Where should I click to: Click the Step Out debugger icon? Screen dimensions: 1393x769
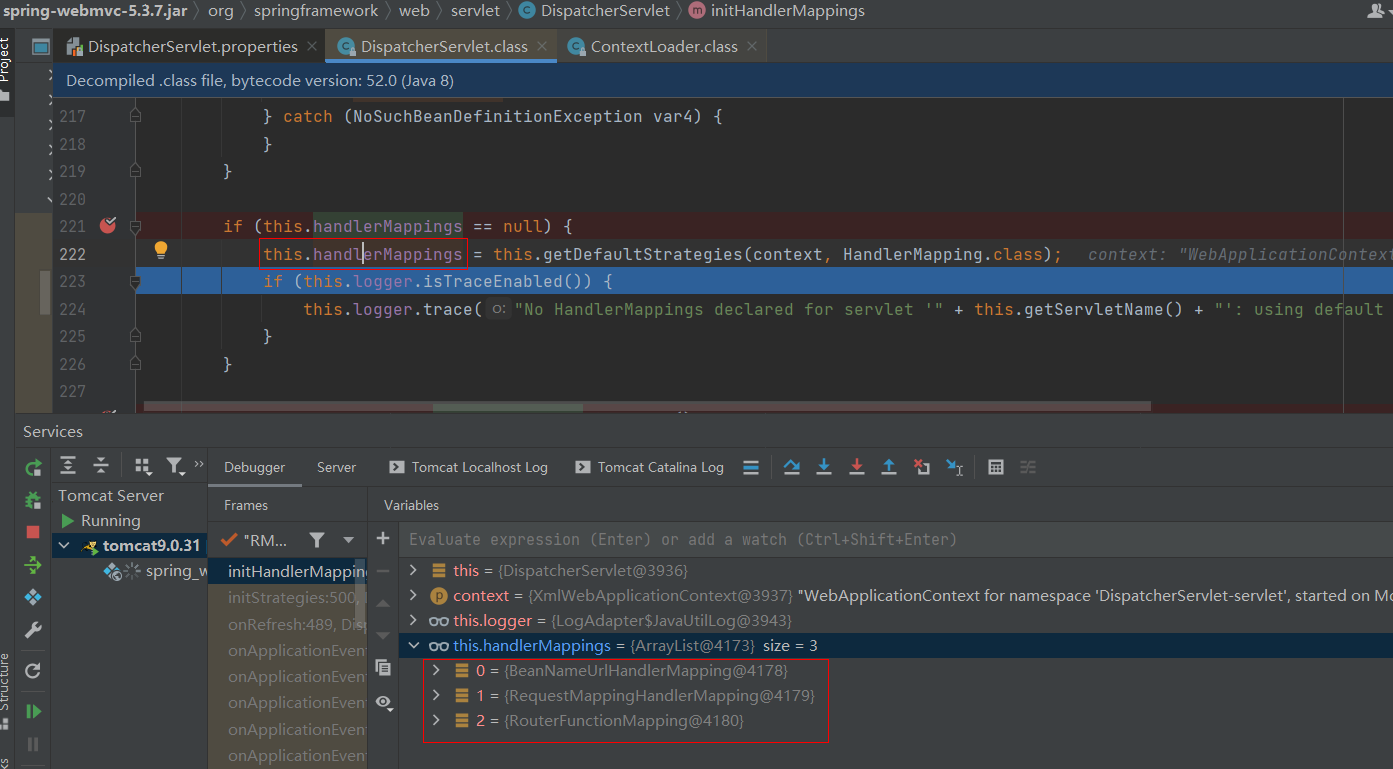pos(889,467)
